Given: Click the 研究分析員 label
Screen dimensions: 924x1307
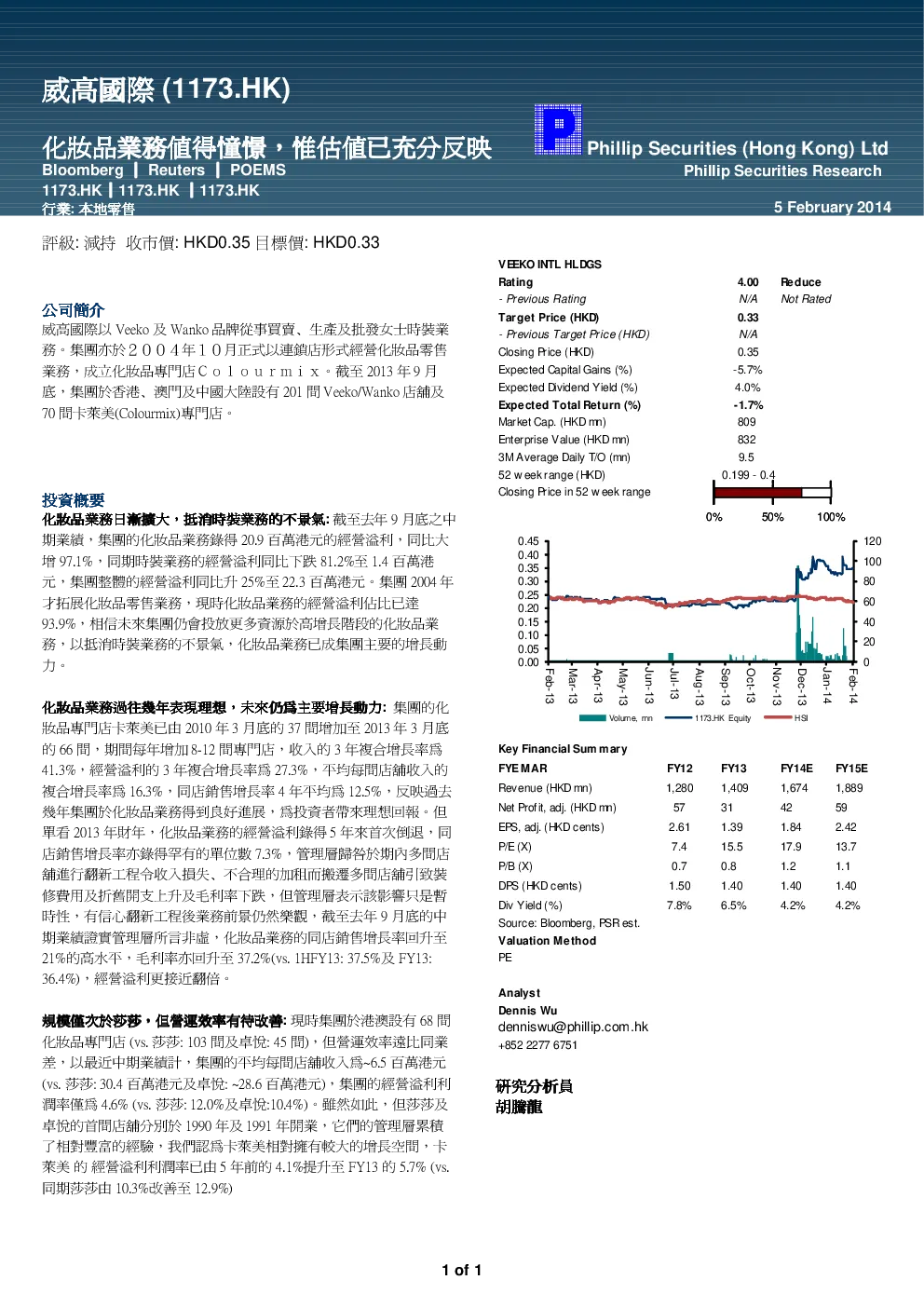Looking at the screenshot, I should [x=534, y=1086].
